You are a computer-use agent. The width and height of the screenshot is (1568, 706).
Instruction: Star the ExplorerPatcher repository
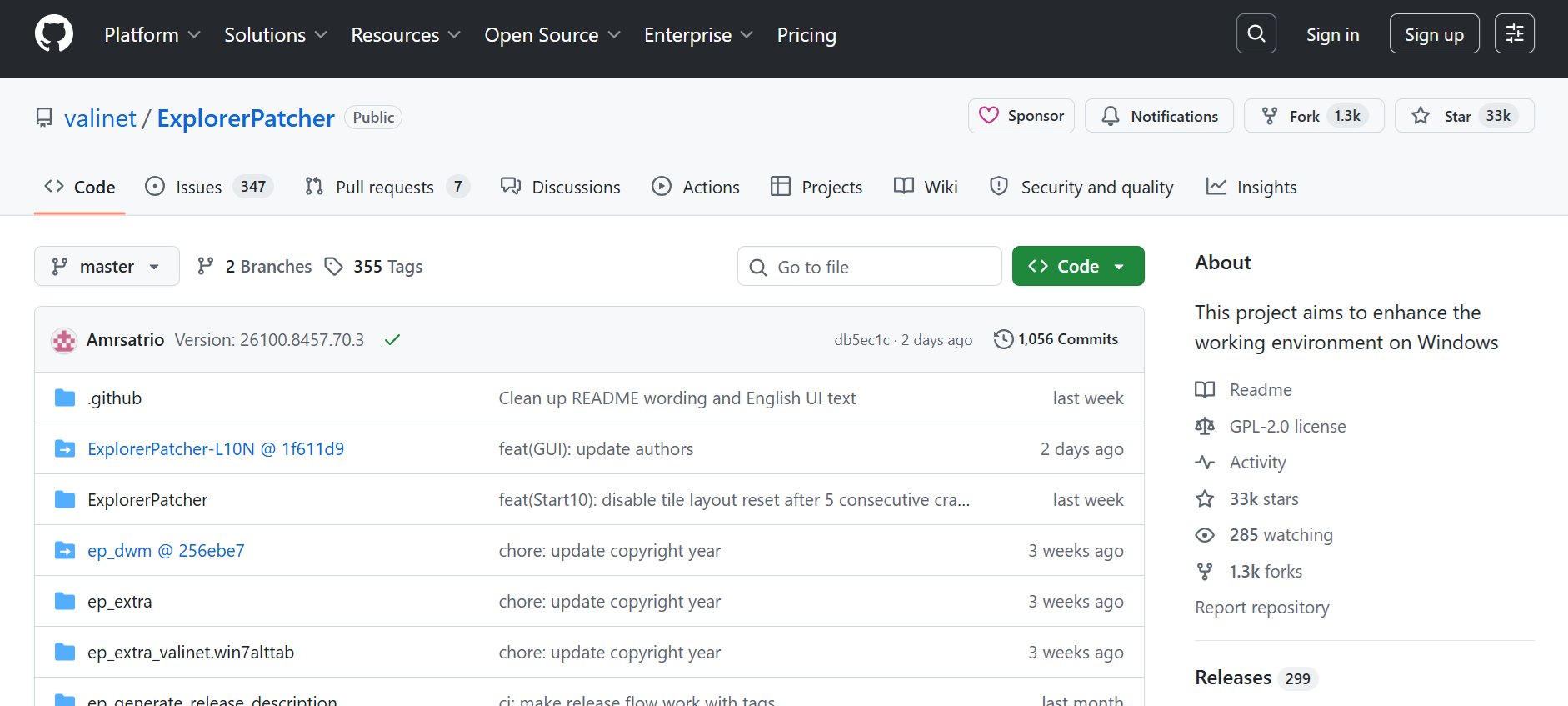pos(1465,116)
